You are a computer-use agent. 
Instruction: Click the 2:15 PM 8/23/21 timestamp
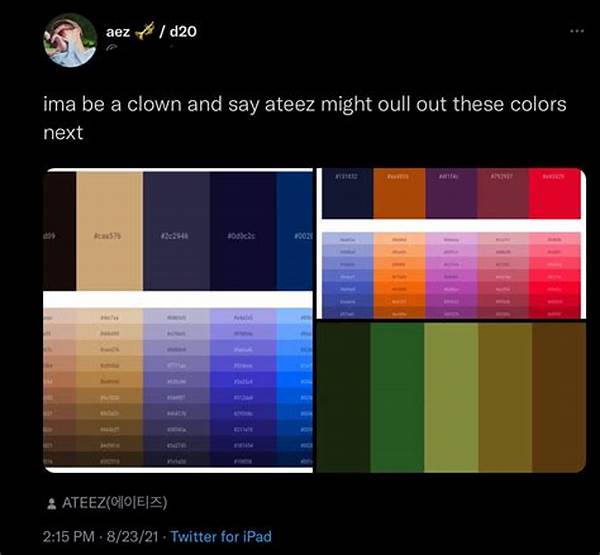tap(100, 536)
